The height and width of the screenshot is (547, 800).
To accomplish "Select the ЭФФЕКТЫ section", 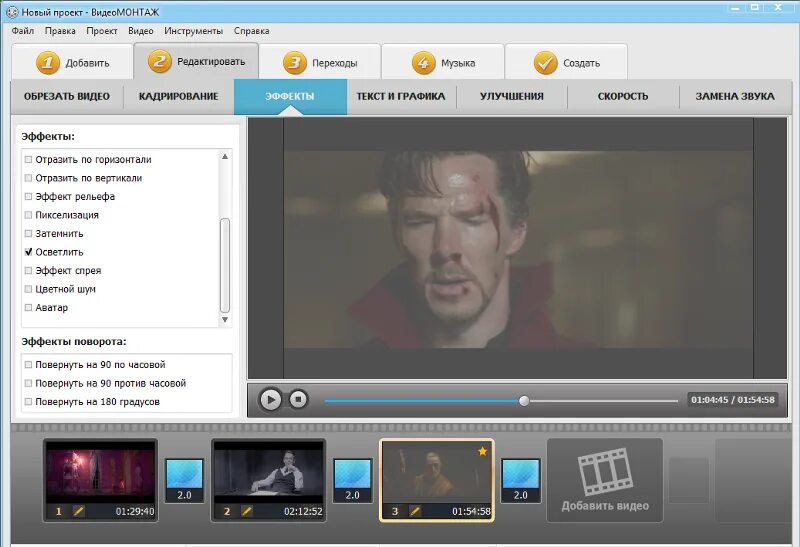I will [x=290, y=96].
